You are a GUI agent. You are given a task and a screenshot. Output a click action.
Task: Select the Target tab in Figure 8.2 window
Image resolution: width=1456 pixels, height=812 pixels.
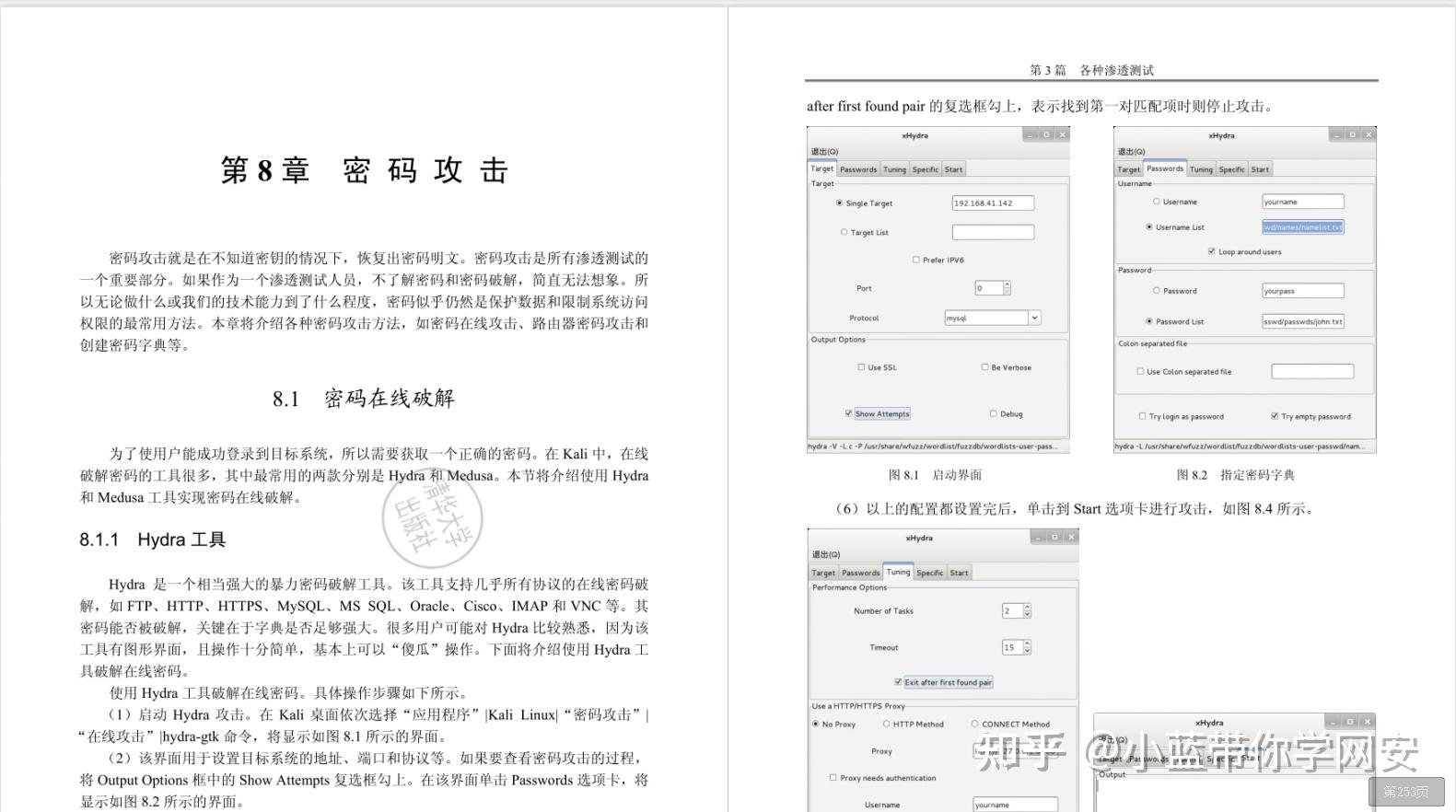click(1128, 169)
